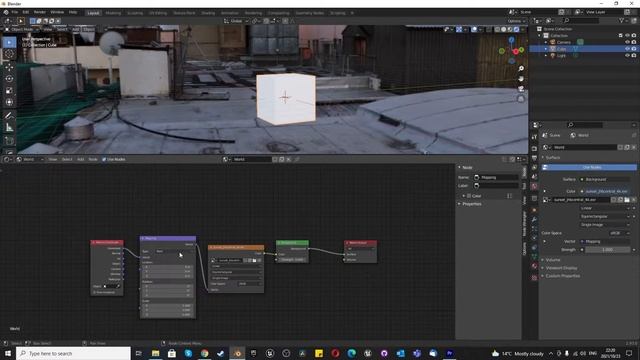This screenshot has height=360, width=640.
Task: Select the Scale tool in viewport toolbar
Action: (9, 90)
